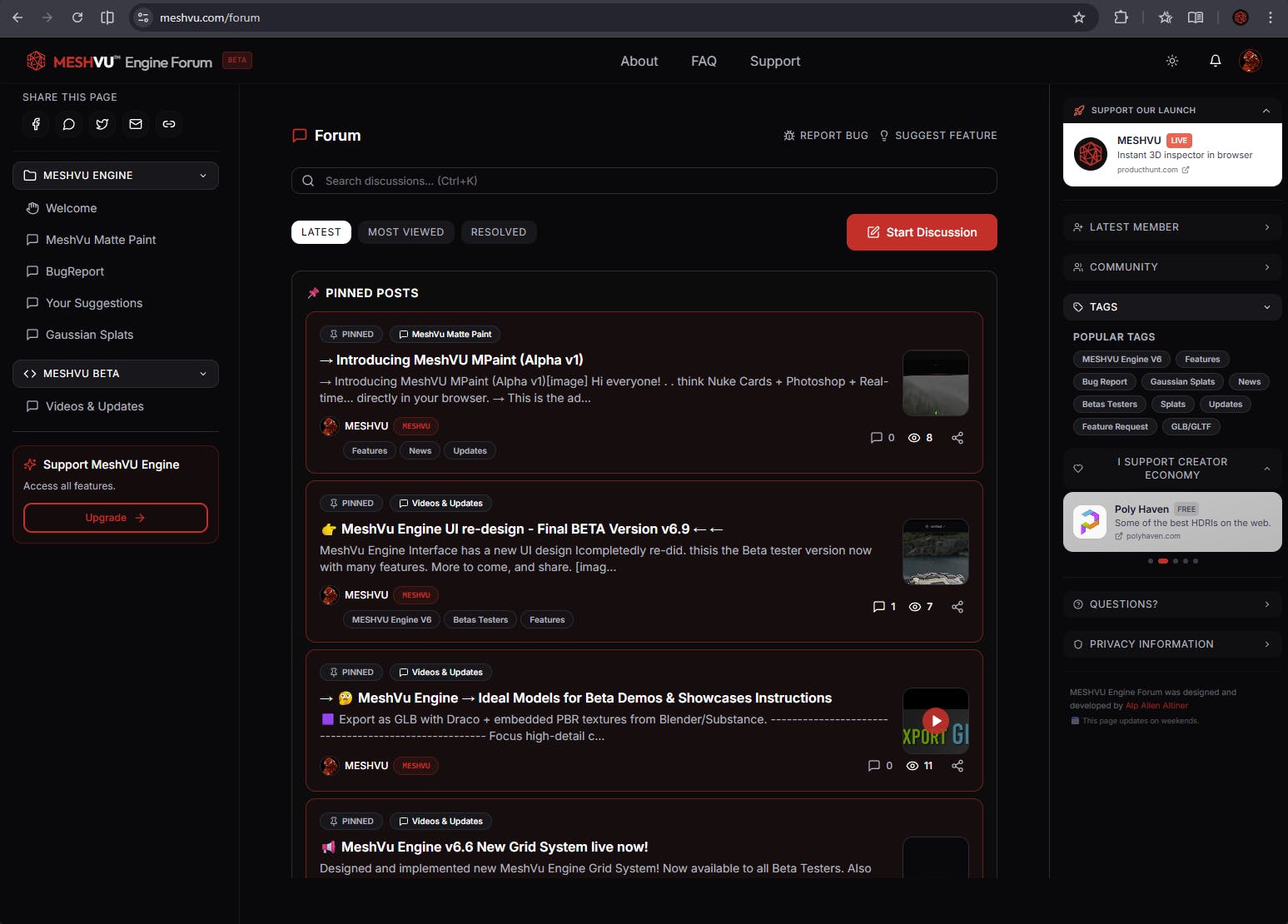Select MESHVU Engine V6 popular tag
Viewport: 1288px width, 924px height.
[x=1121, y=360]
